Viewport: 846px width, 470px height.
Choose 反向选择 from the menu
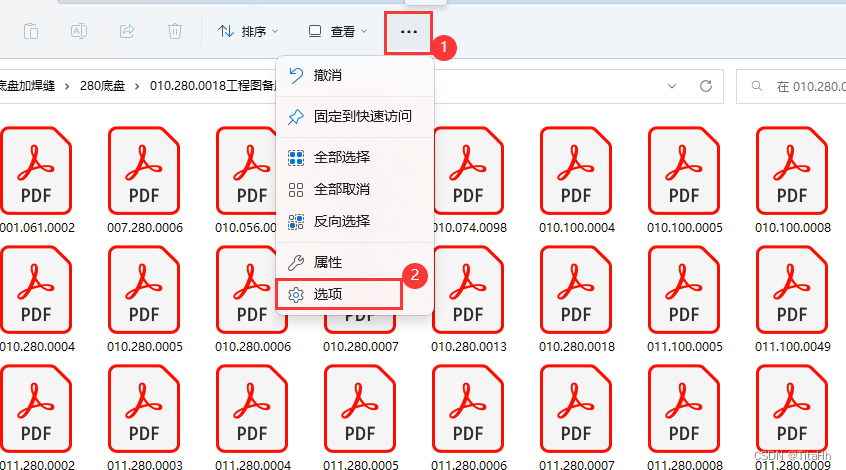354,221
